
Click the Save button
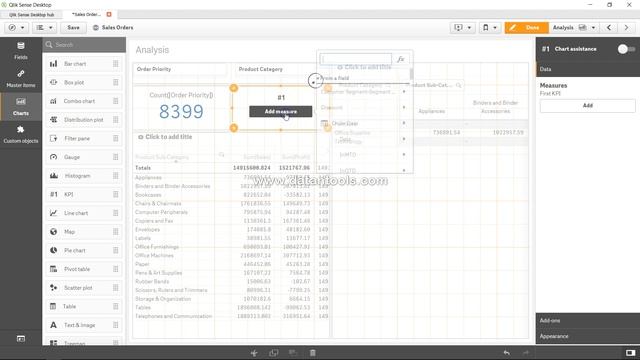tap(73, 27)
